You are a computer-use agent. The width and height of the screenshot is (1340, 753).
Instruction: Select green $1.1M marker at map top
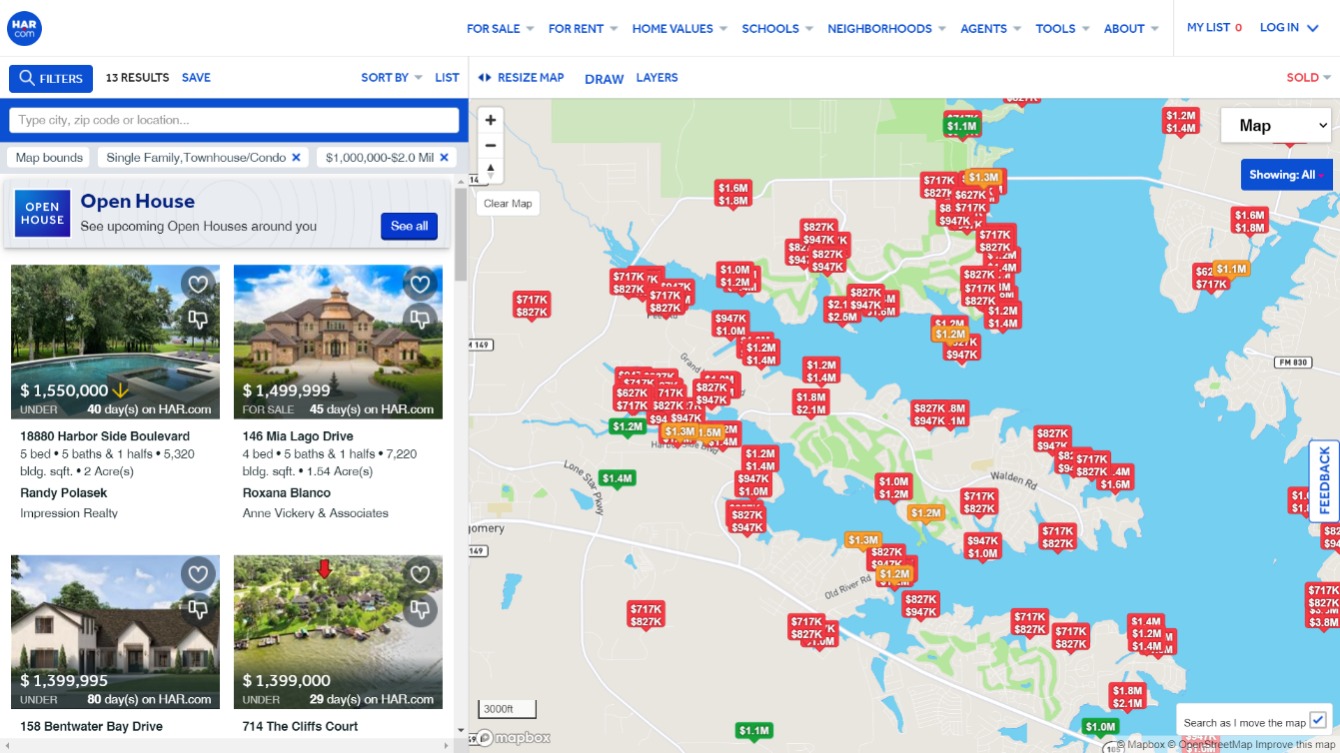pyautogui.click(x=961, y=126)
